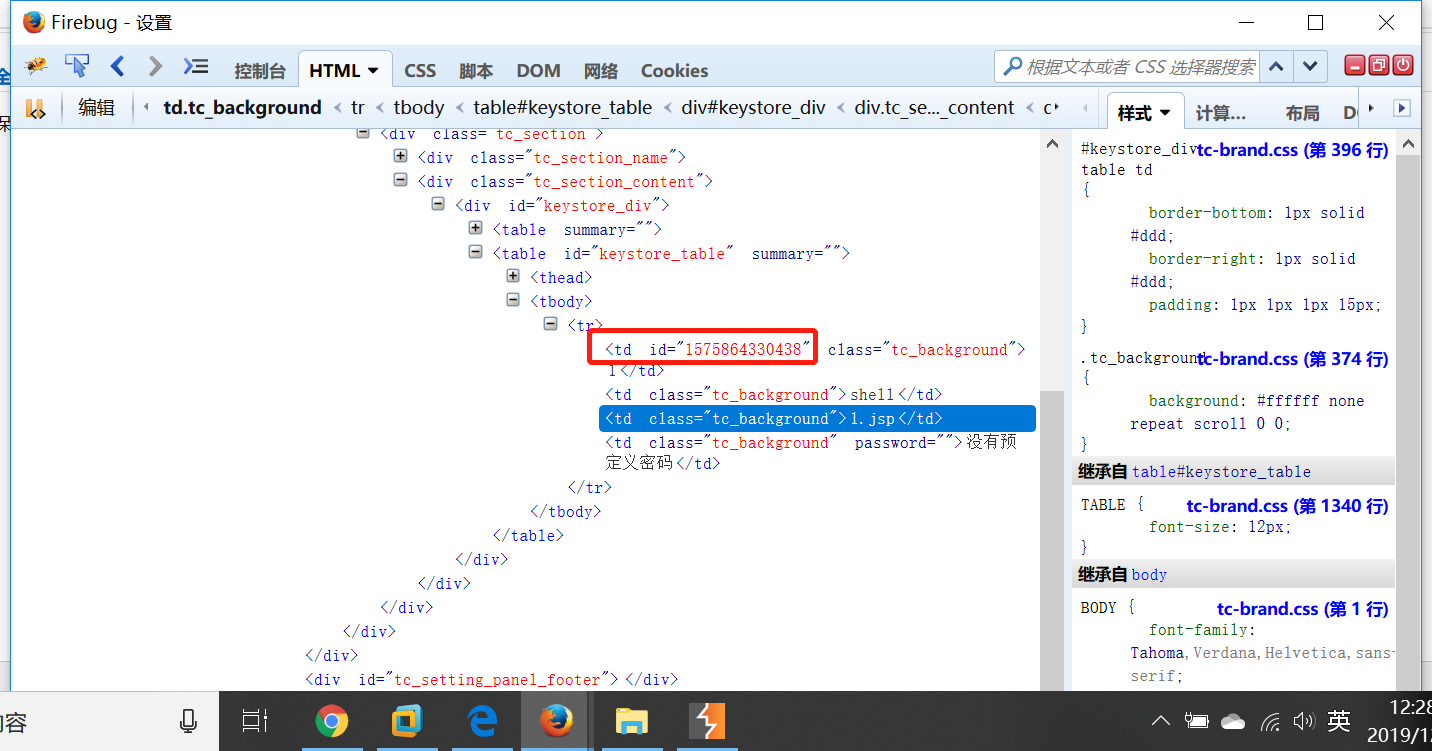Image resolution: width=1432 pixels, height=751 pixels.
Task: Find previous search match arrow
Action: [1276, 67]
